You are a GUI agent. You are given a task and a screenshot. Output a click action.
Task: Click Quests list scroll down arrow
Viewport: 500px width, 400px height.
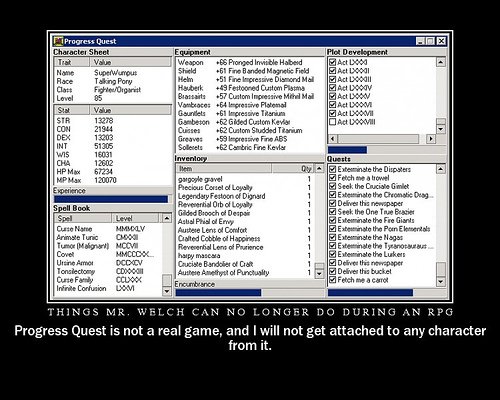click(441, 282)
